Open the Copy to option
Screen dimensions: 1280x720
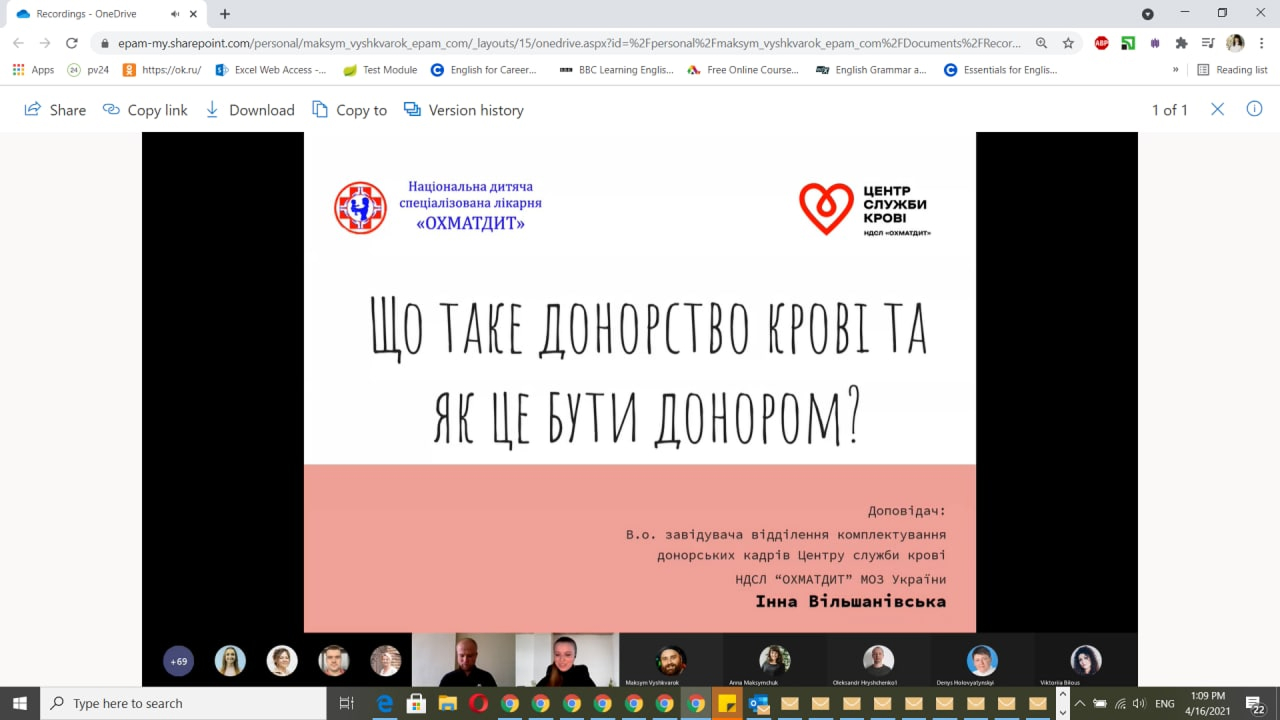(x=349, y=110)
